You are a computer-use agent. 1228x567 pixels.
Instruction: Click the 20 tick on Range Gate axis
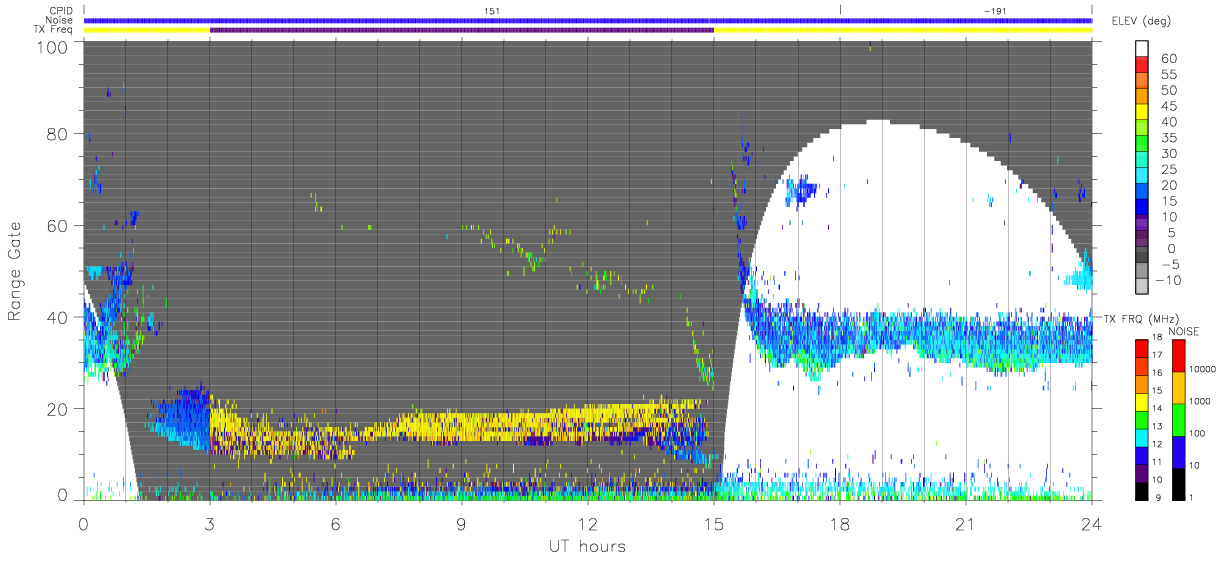57,408
